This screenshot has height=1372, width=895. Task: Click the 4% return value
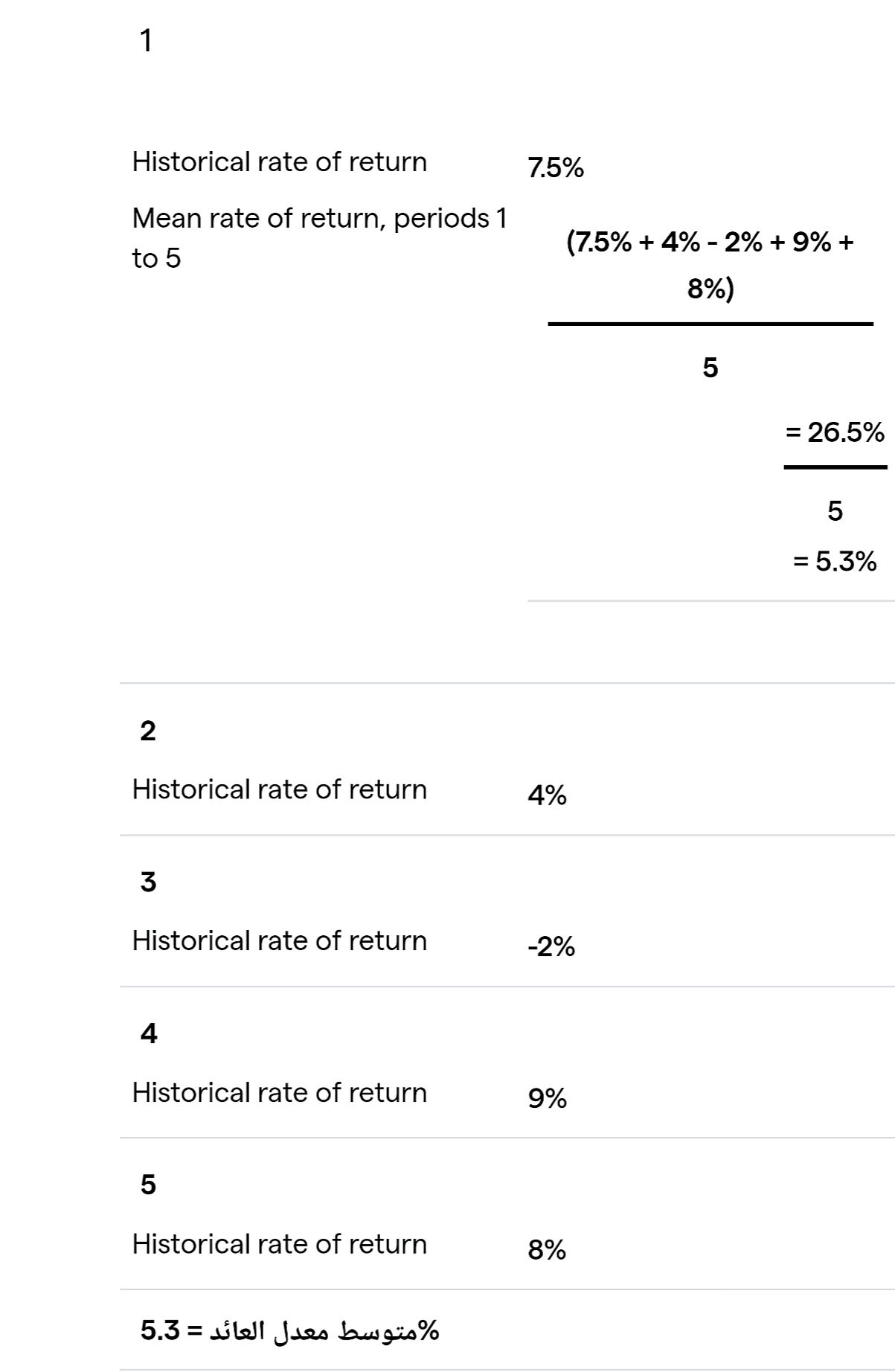click(x=547, y=795)
